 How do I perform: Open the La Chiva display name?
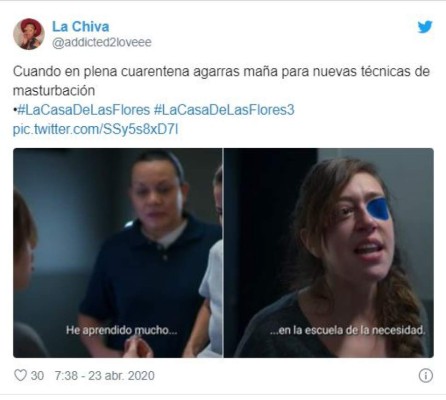tap(81, 27)
